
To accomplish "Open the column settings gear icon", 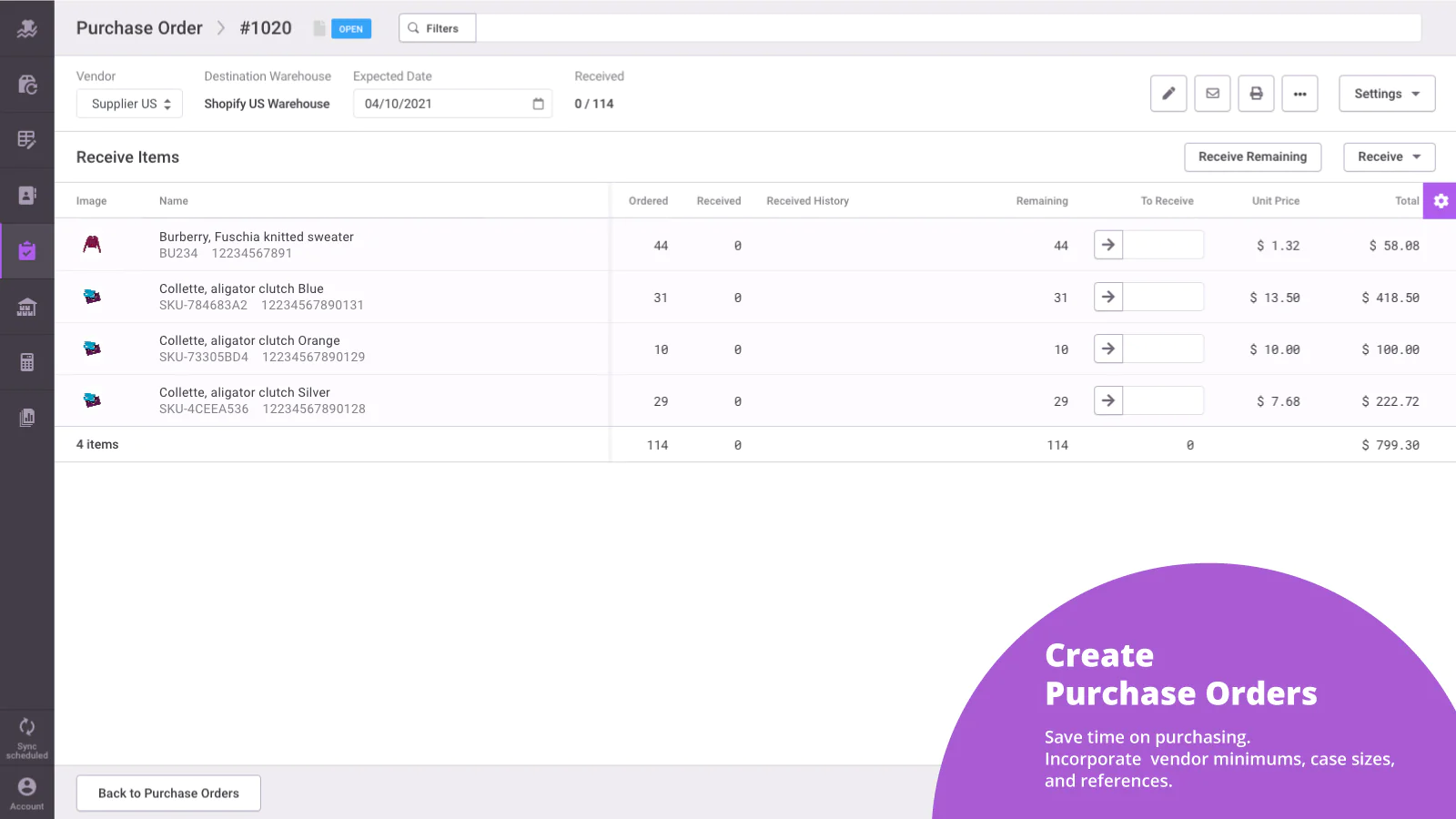I will pyautogui.click(x=1441, y=201).
